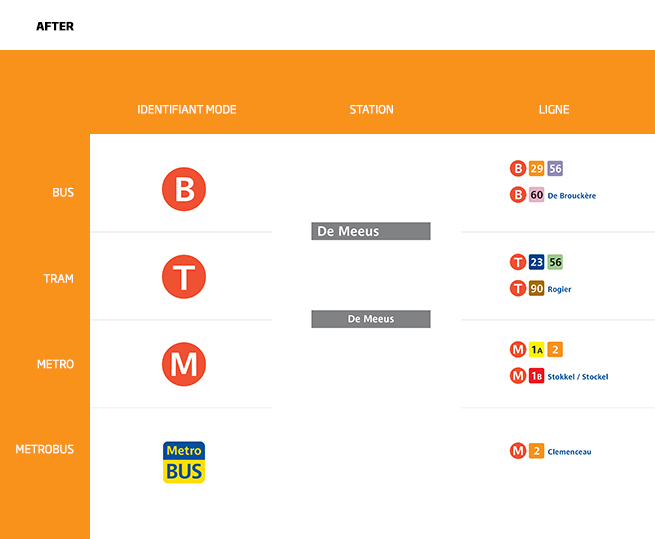Select dark blue tram line 23 badge
The image size is (655, 539).
pyautogui.click(x=537, y=262)
